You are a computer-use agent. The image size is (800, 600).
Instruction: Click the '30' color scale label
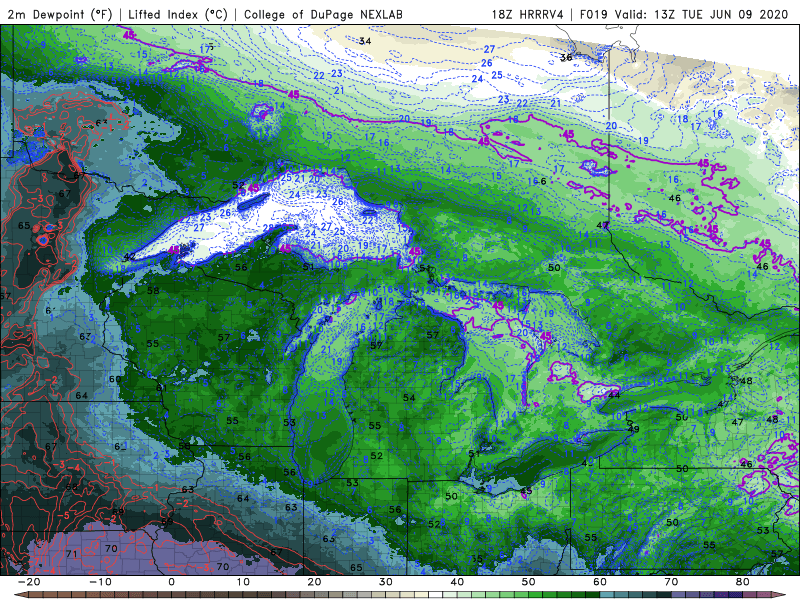pos(386,582)
